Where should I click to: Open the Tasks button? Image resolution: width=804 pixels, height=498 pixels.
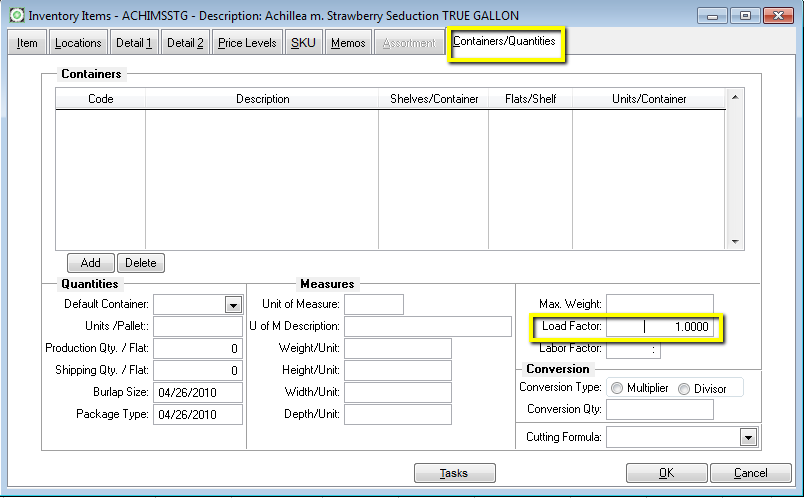[x=455, y=473]
